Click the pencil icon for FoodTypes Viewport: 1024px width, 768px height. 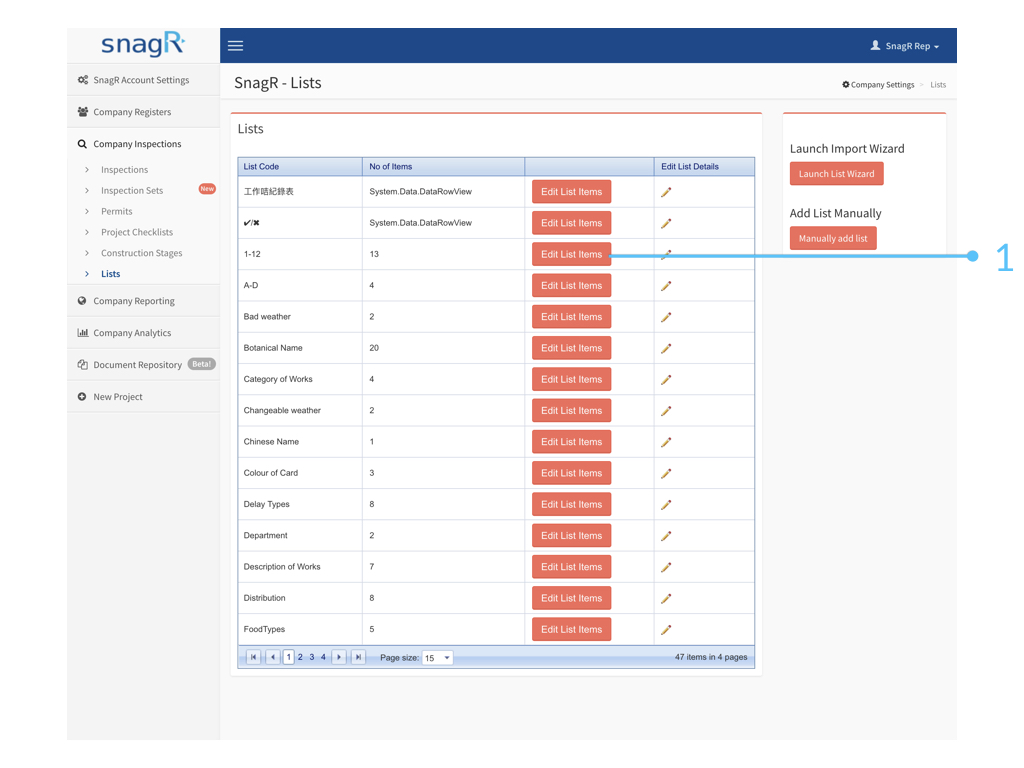click(x=666, y=630)
